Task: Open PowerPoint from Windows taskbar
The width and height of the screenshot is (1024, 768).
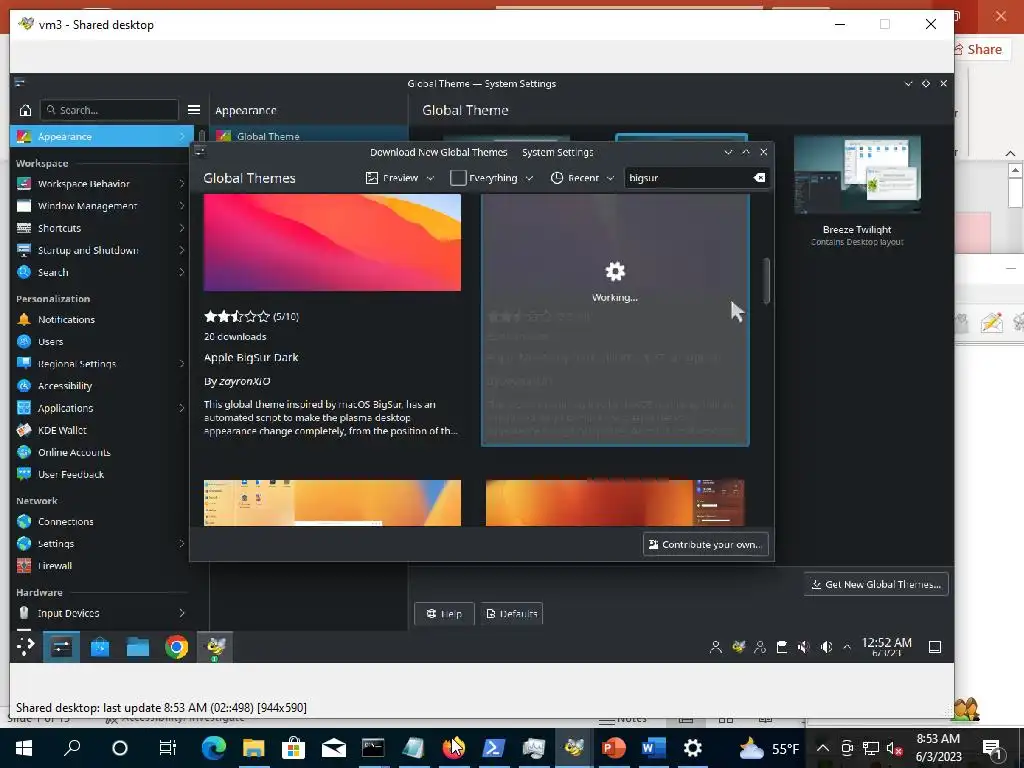Action: (613, 748)
